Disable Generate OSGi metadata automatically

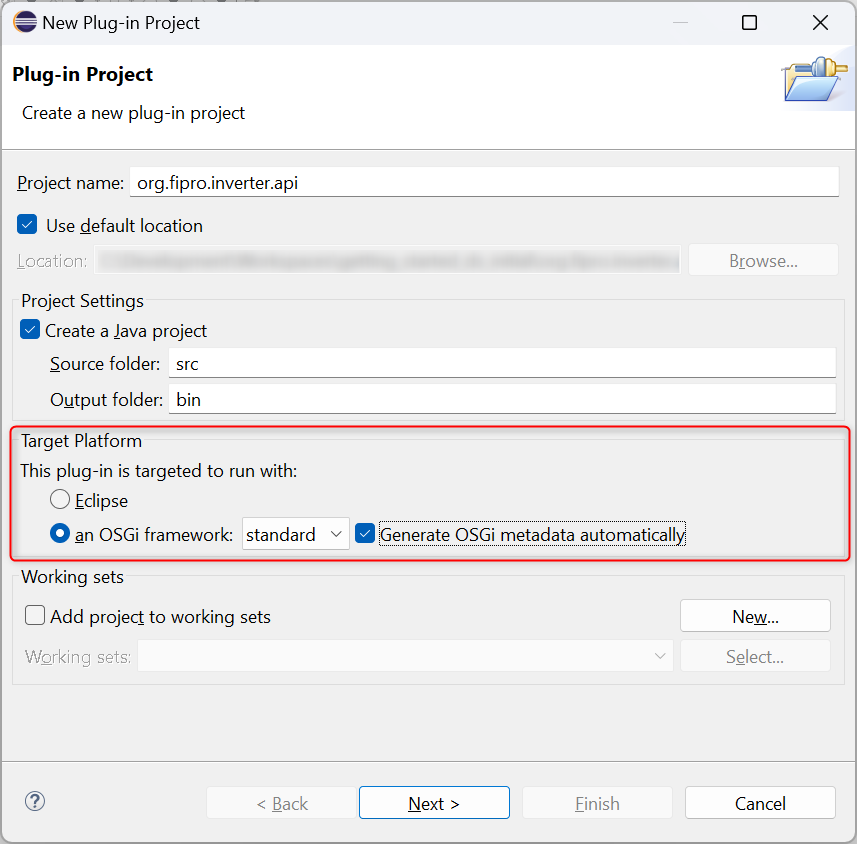pyautogui.click(x=365, y=534)
